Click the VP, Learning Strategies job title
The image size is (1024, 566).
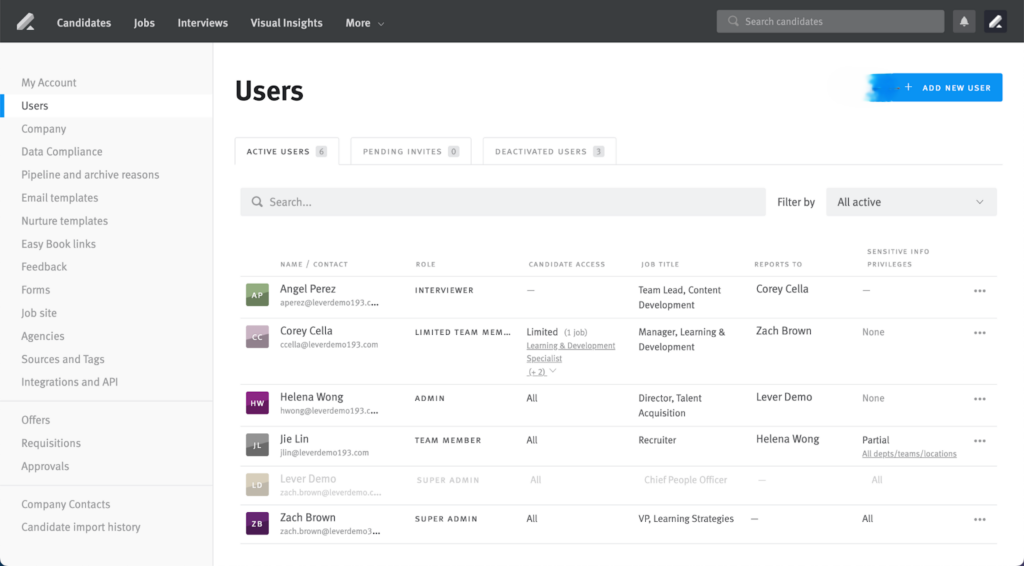686,519
